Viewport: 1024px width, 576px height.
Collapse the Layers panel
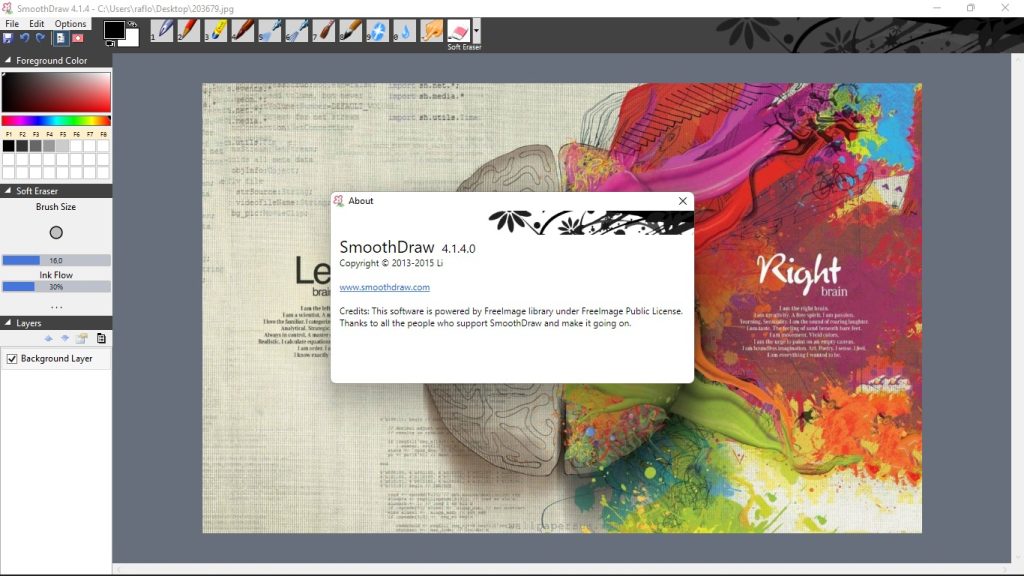(8, 323)
